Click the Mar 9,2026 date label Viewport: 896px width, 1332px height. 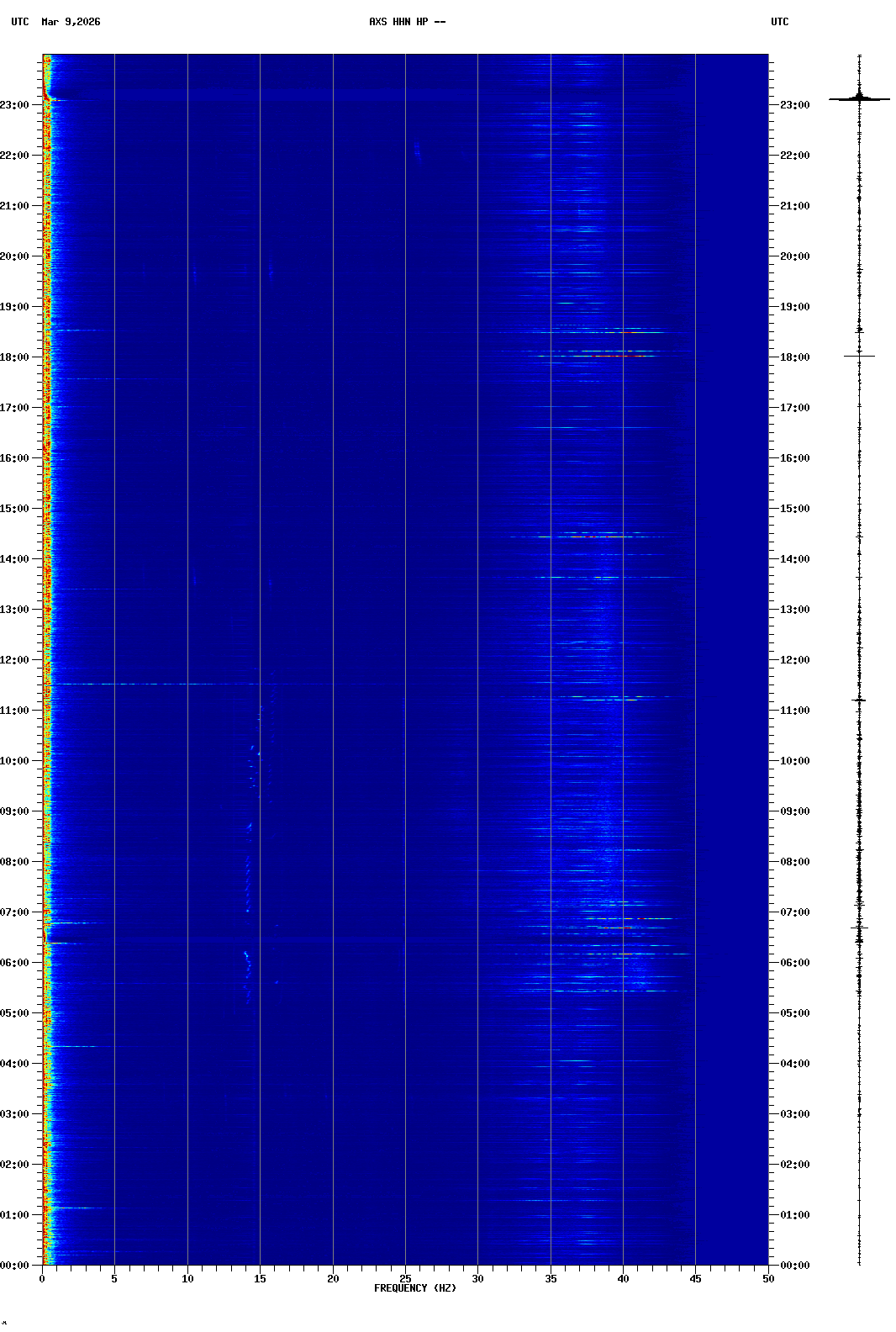point(71,22)
